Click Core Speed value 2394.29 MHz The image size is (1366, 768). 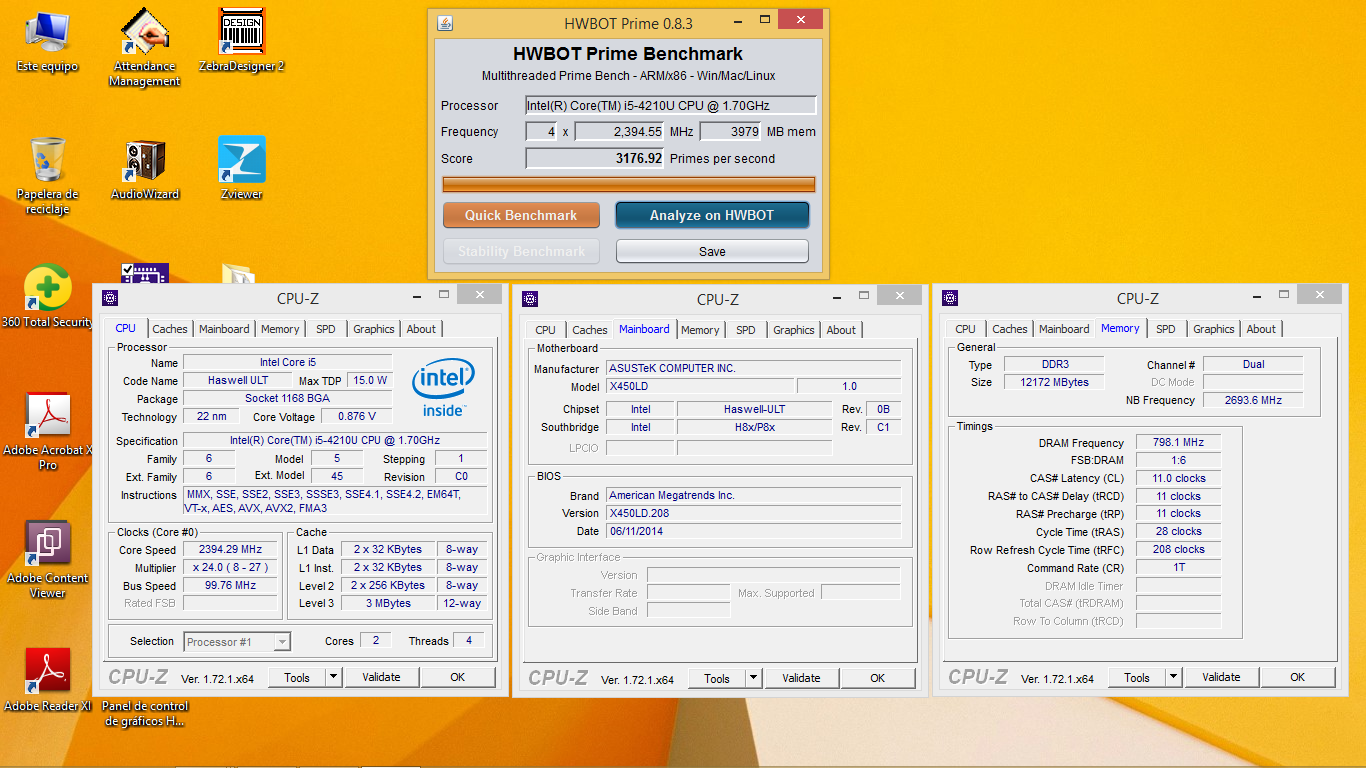pos(230,550)
